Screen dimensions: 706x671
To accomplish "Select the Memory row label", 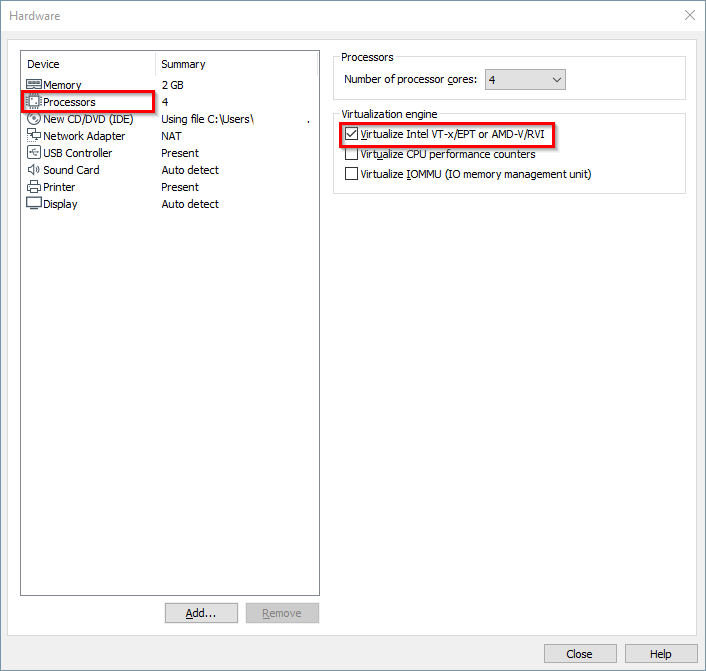I will [x=62, y=85].
